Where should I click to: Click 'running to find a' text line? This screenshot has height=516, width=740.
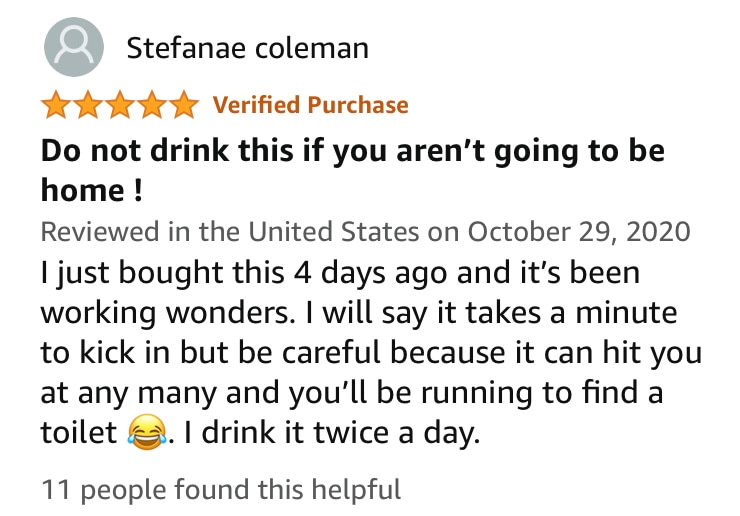pos(542,393)
